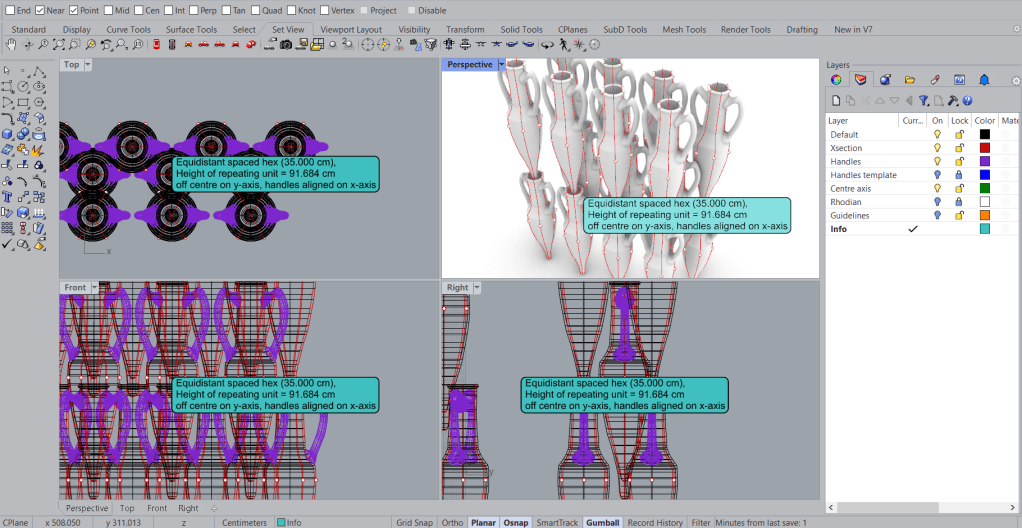Open the Notifications bell panel tab
This screenshot has width=1022, height=528.
pyautogui.click(x=984, y=80)
